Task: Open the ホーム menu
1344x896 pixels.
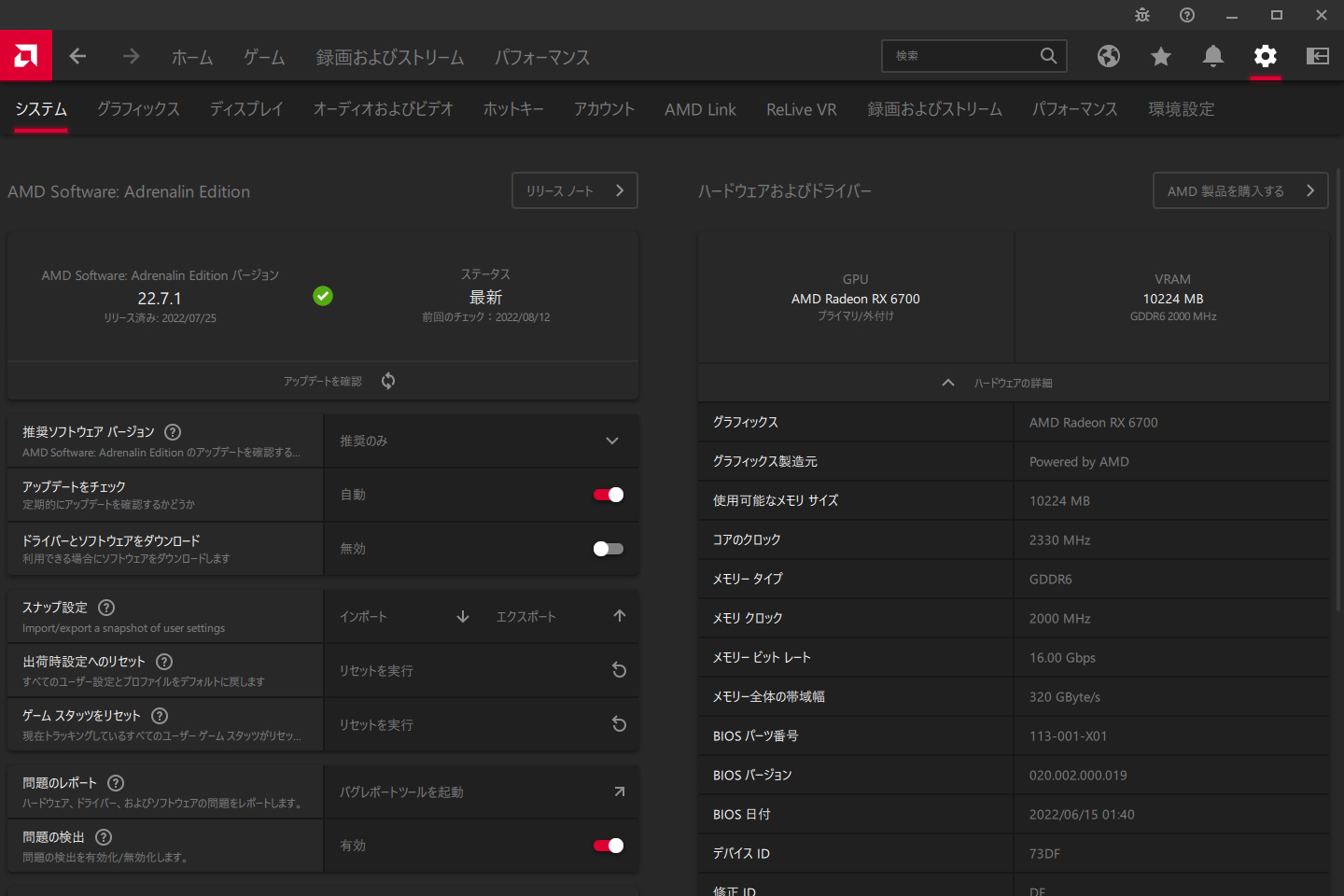Action: pos(192,57)
